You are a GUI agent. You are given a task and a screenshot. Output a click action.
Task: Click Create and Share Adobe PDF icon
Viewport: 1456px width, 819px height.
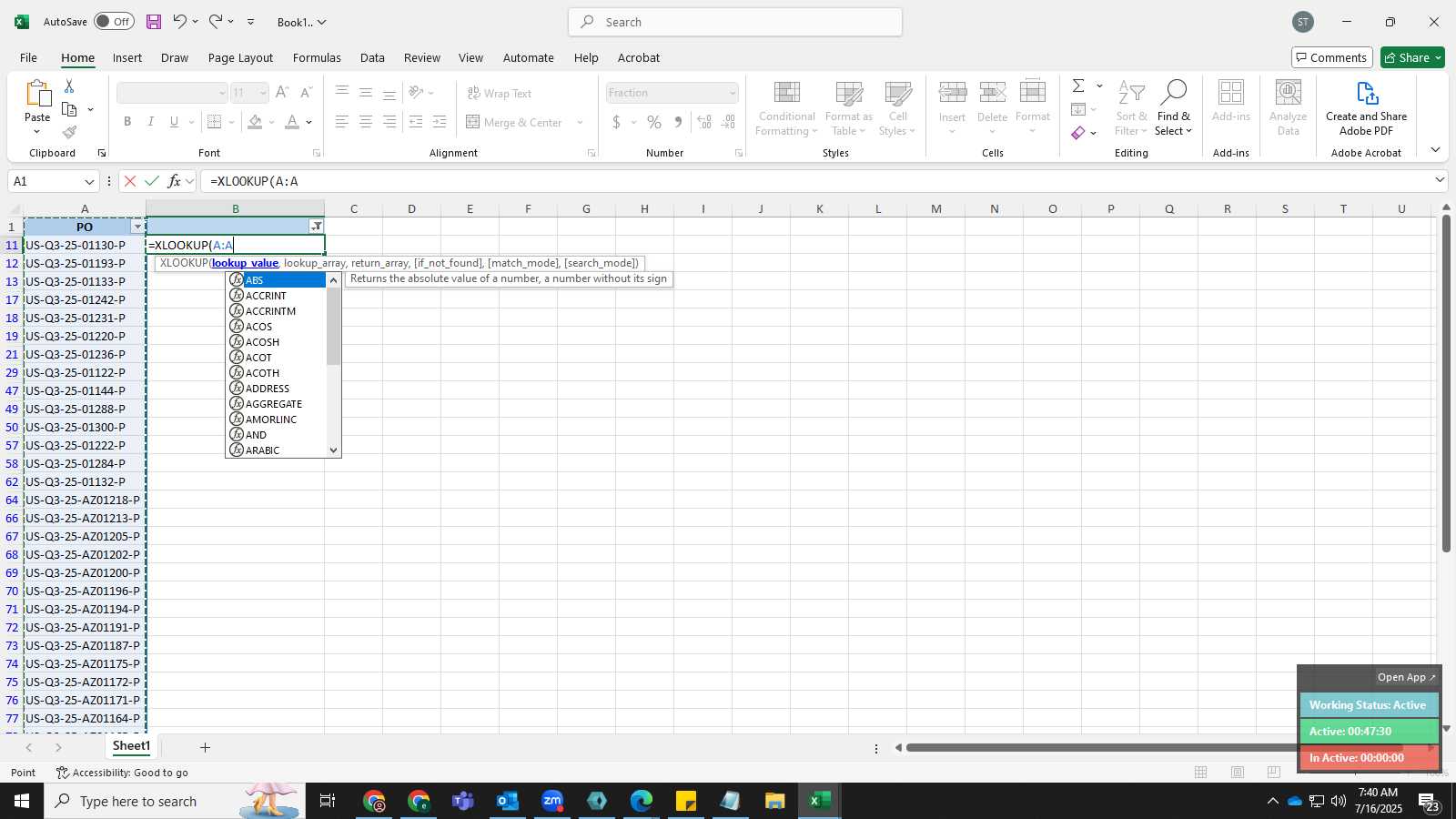[1367, 93]
